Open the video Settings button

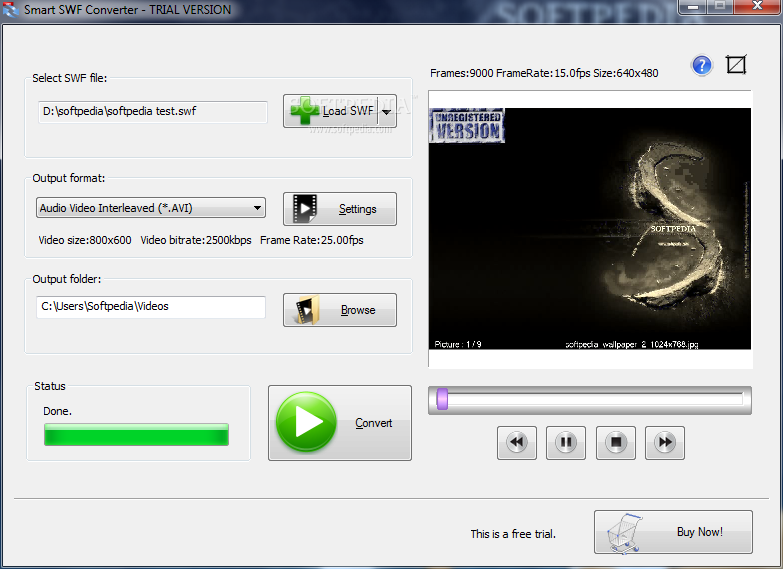(x=340, y=209)
